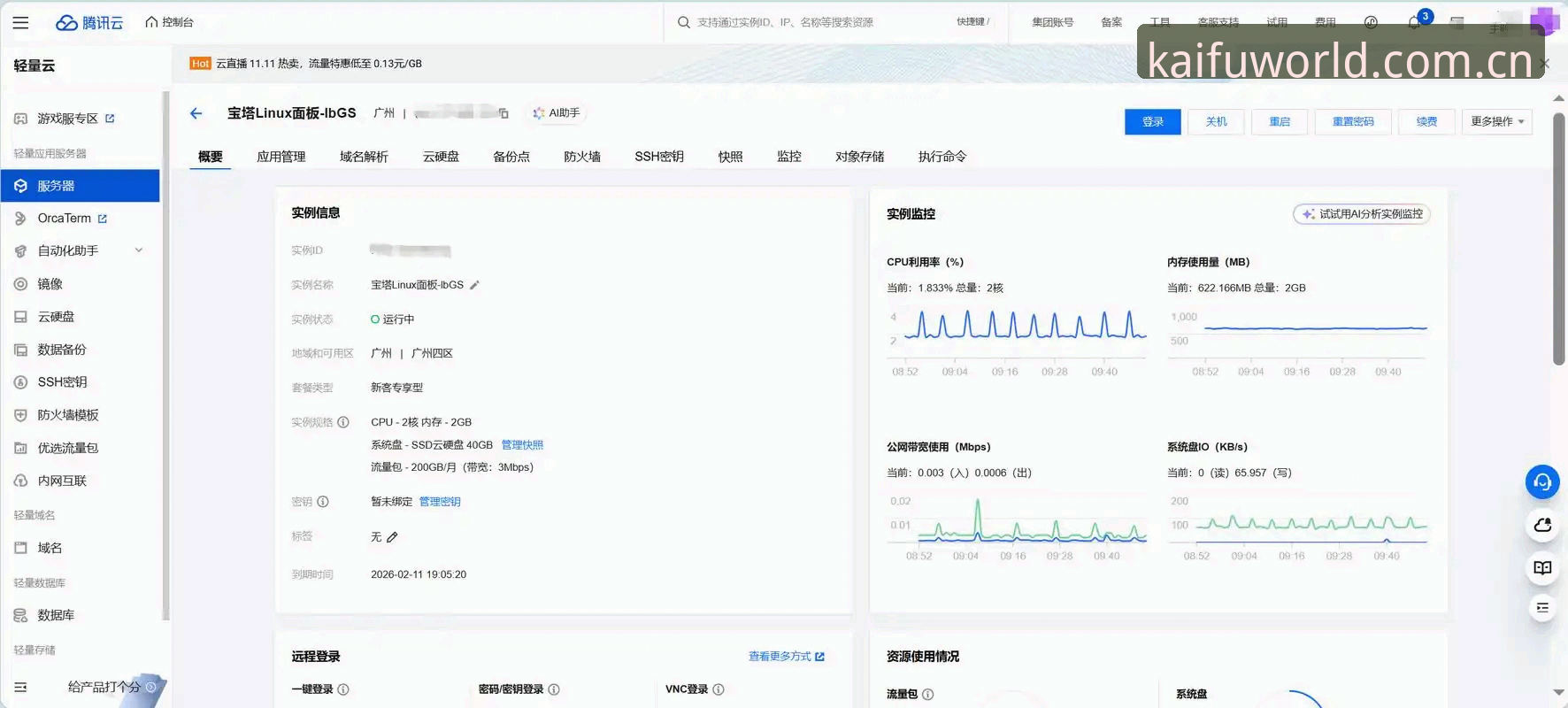Screen dimensions: 1568x708
Task: Click the info icon next to 密钥
Action: tap(323, 502)
